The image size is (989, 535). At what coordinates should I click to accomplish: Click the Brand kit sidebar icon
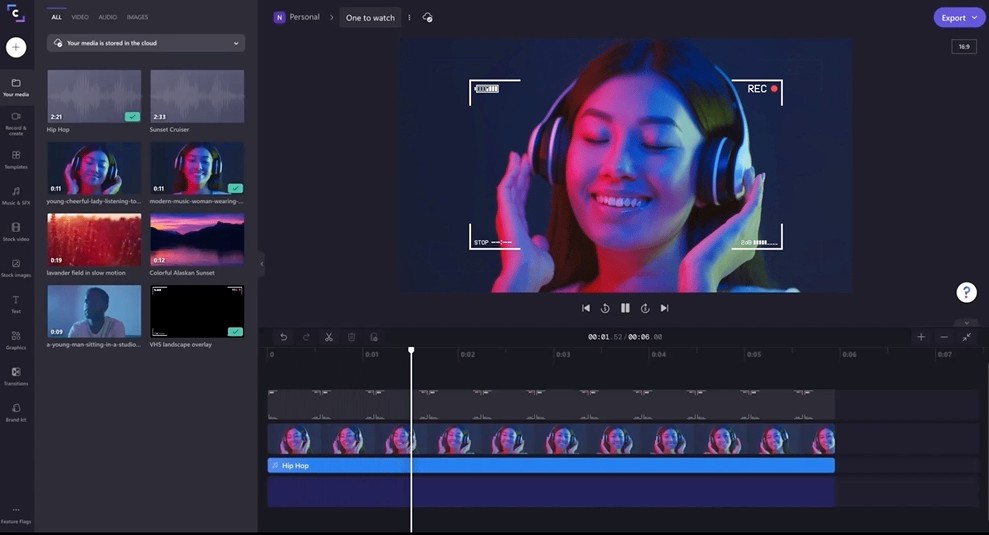point(16,412)
